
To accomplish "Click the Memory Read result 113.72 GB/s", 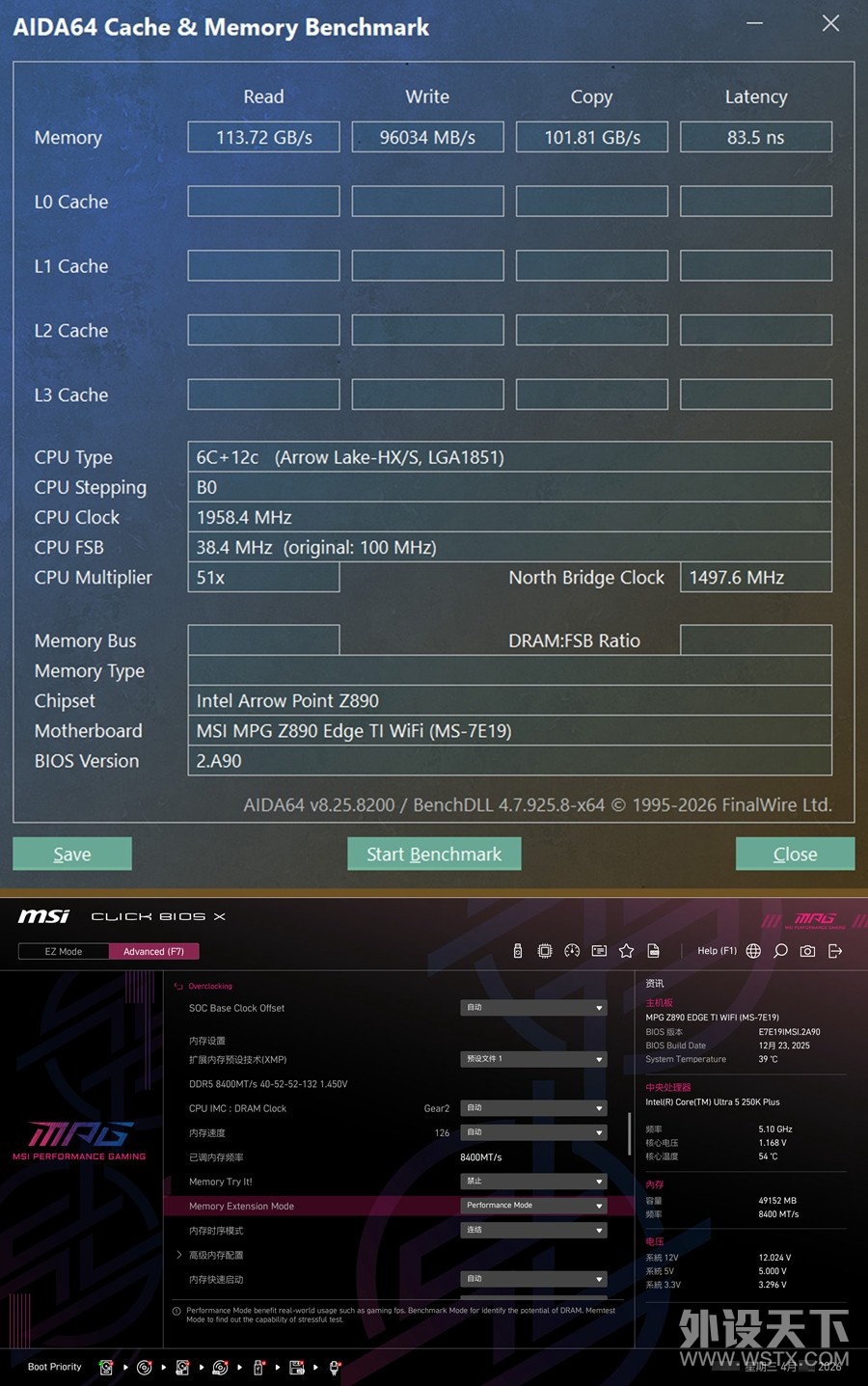I will (264, 137).
